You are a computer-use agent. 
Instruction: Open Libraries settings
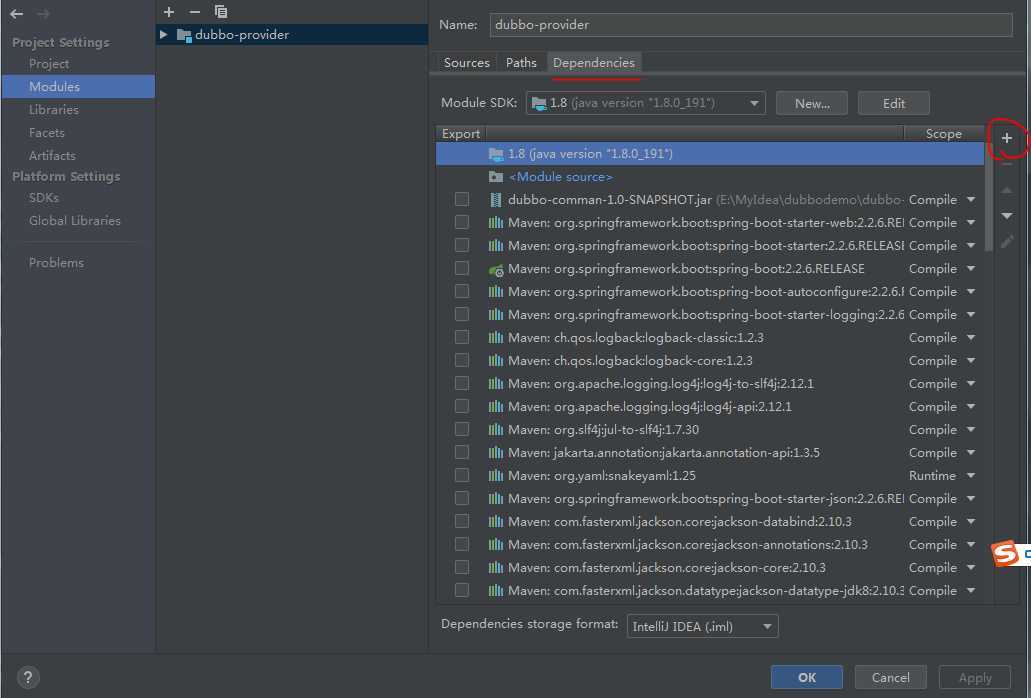coord(53,110)
